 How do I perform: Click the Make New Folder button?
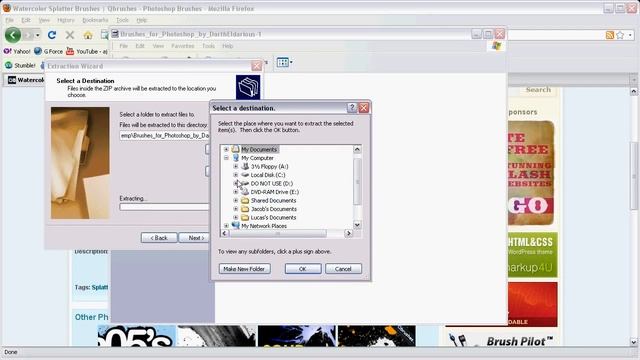(x=244, y=269)
